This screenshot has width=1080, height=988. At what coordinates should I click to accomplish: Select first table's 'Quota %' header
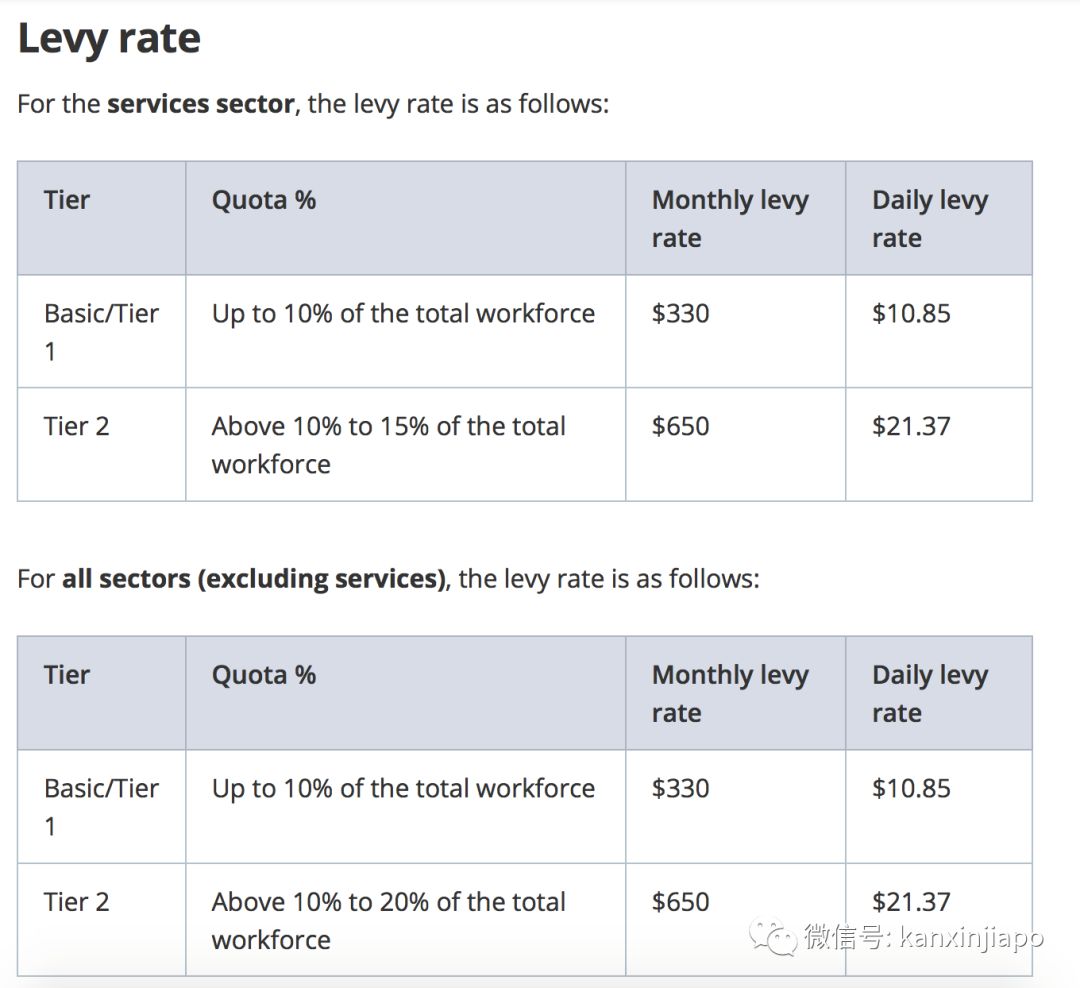pyautogui.click(x=264, y=200)
